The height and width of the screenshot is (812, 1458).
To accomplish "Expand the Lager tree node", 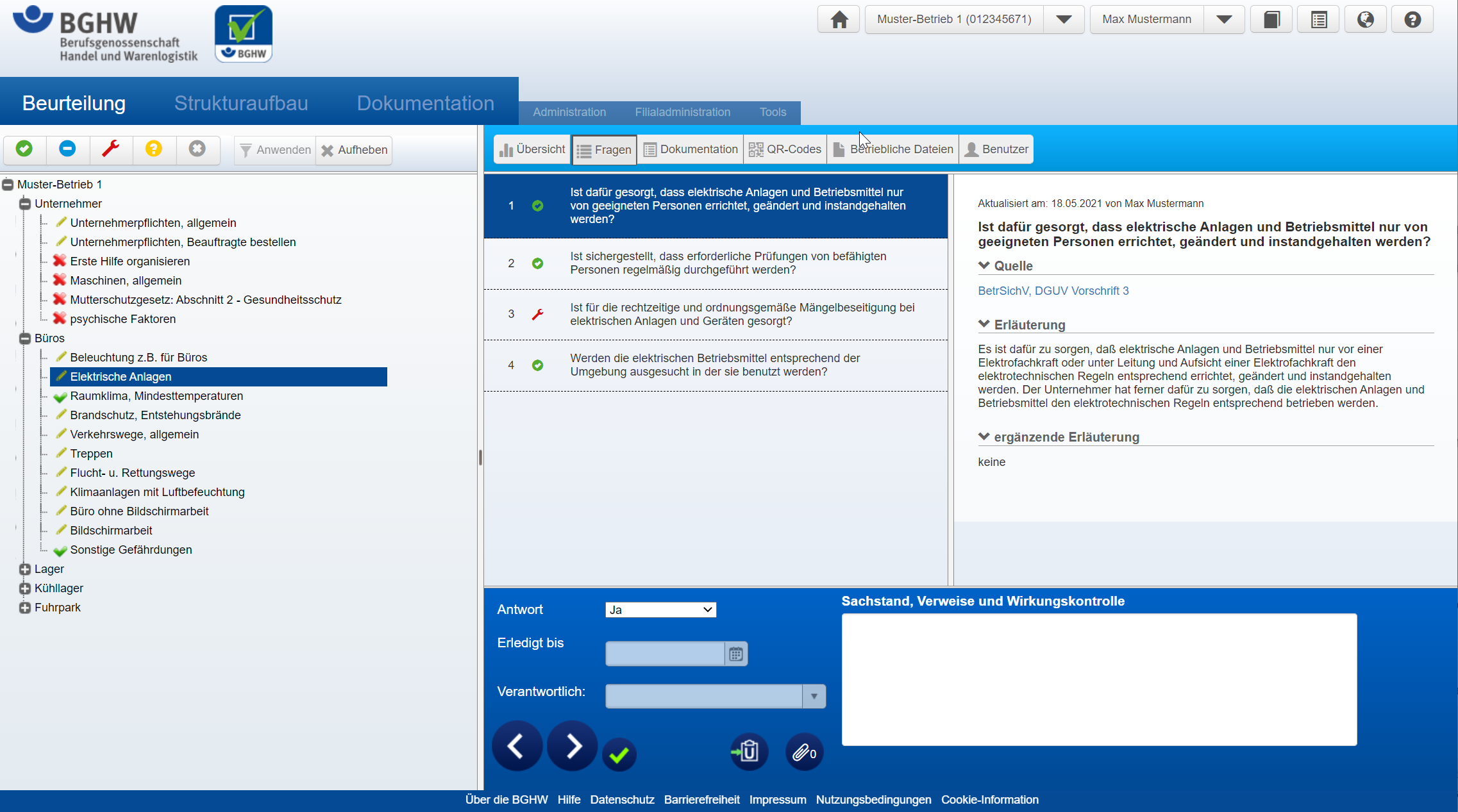I will pyautogui.click(x=25, y=569).
